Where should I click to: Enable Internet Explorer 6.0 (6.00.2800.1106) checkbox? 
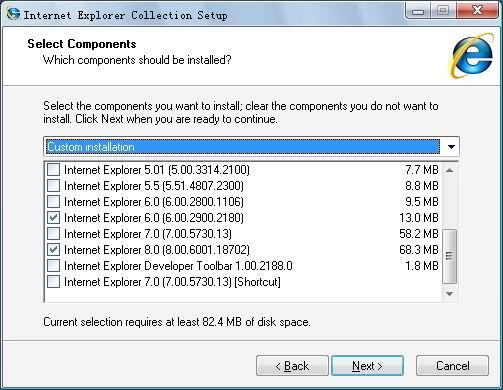click(x=53, y=202)
